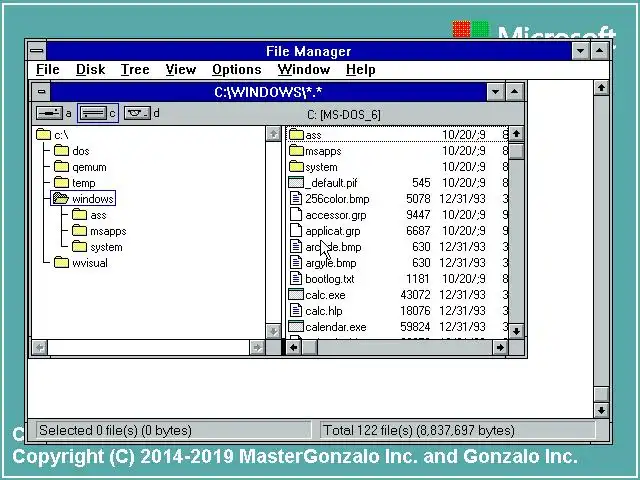Open File Manager control menu box
This screenshot has width=640, height=480.
tap(37, 51)
